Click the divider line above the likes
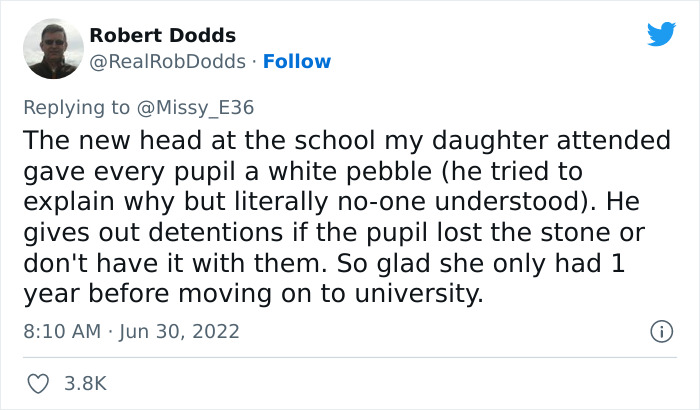This screenshot has height=410, width=700. coord(350,358)
